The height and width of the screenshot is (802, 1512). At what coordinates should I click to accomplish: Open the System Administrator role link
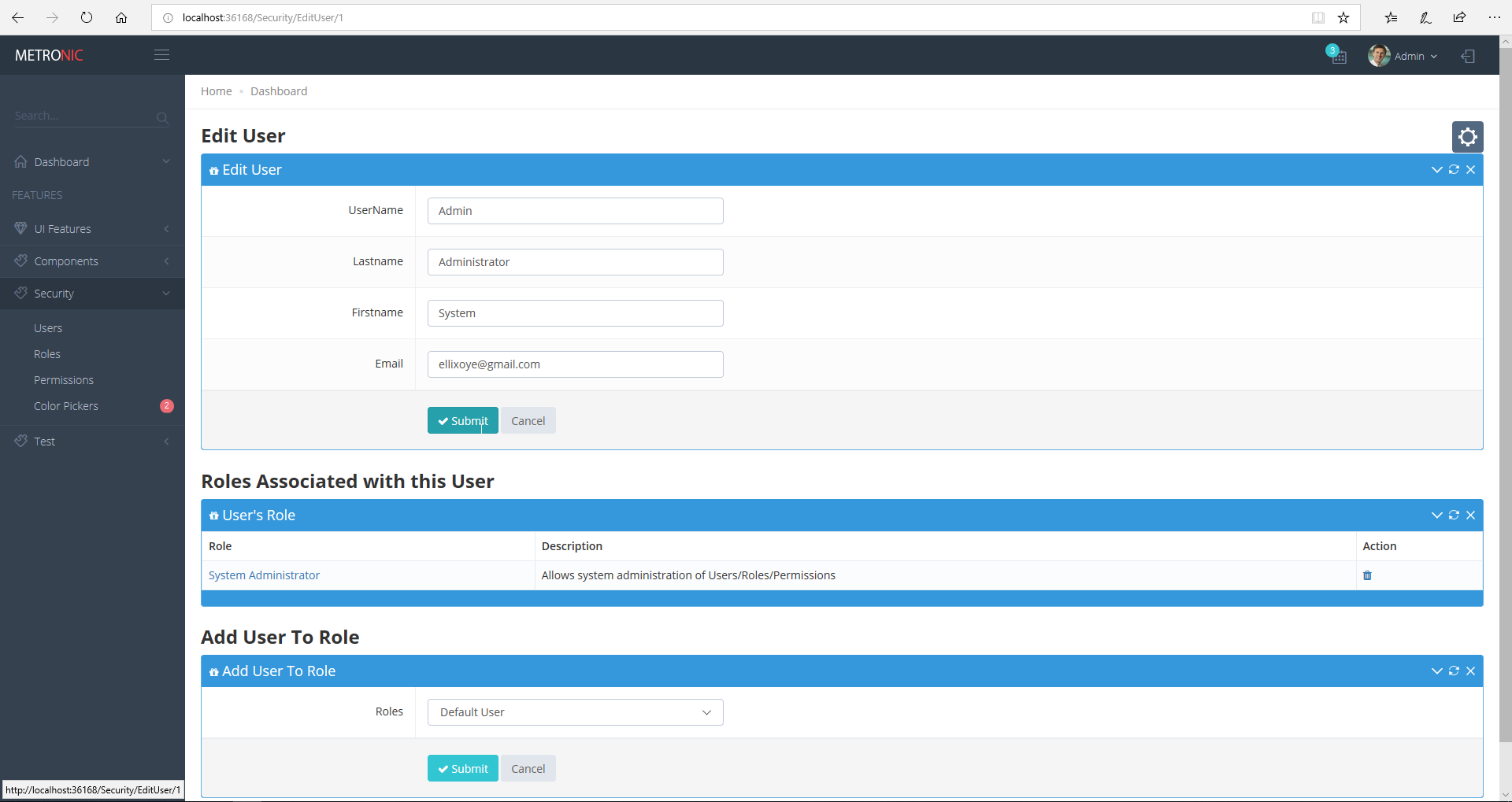263,575
